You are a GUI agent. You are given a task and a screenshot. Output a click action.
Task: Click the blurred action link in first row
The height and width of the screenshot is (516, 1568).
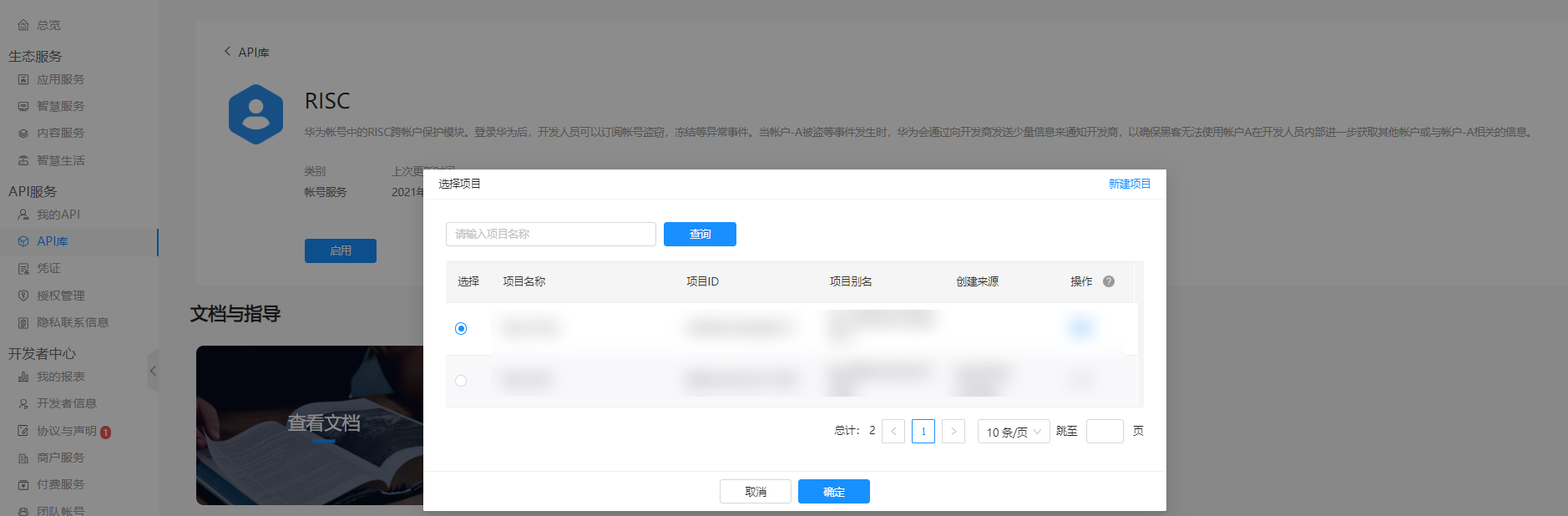(x=1080, y=328)
